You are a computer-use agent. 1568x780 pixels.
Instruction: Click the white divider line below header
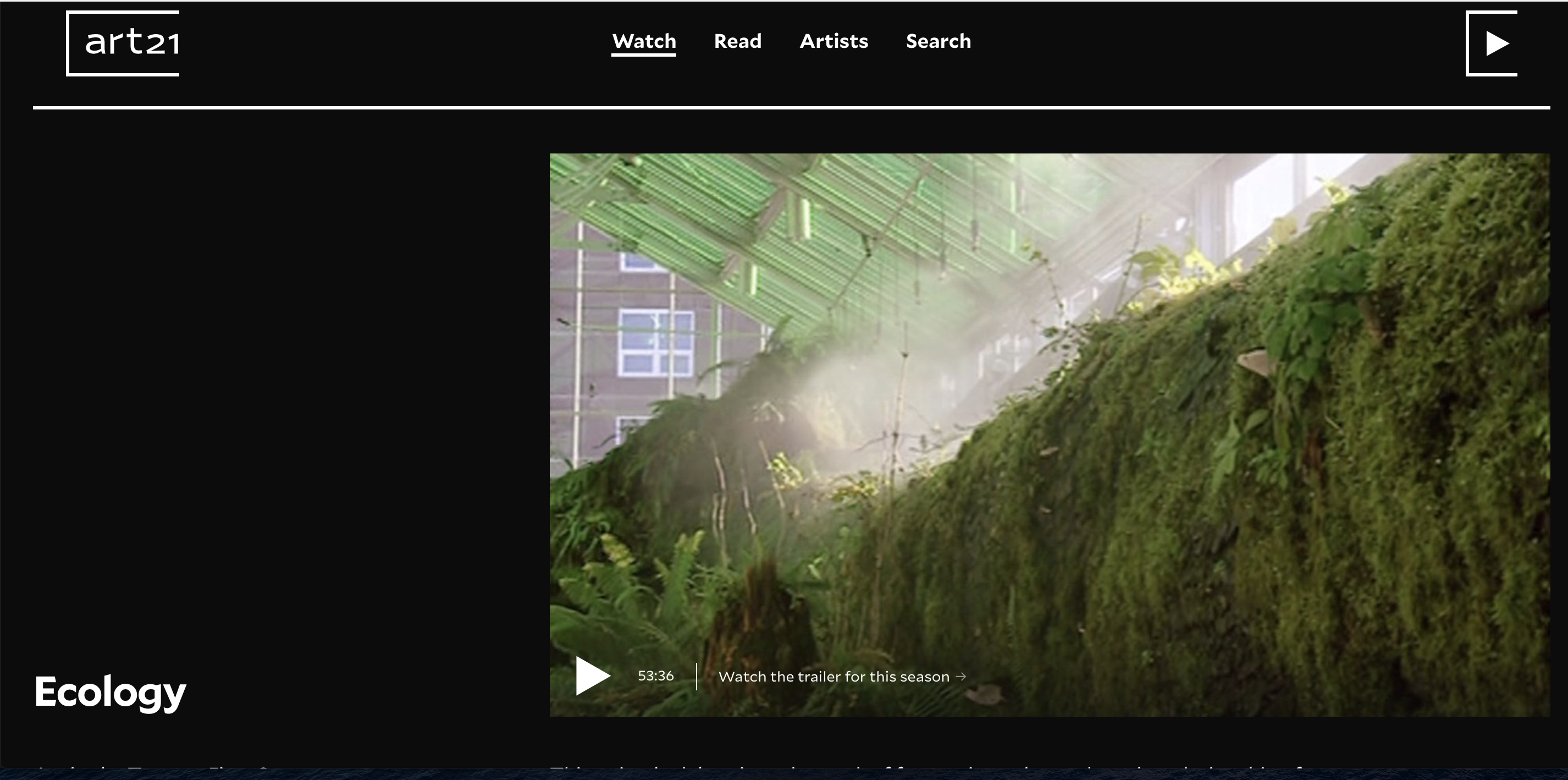(x=791, y=108)
